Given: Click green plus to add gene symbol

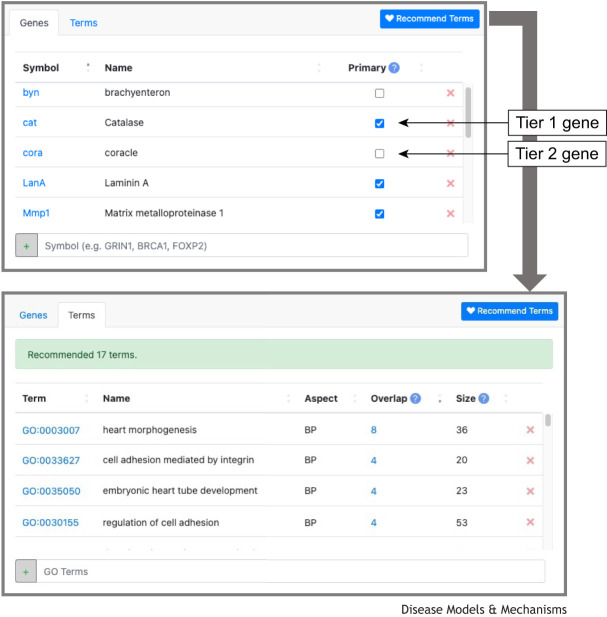Looking at the screenshot, I should (x=26, y=246).
